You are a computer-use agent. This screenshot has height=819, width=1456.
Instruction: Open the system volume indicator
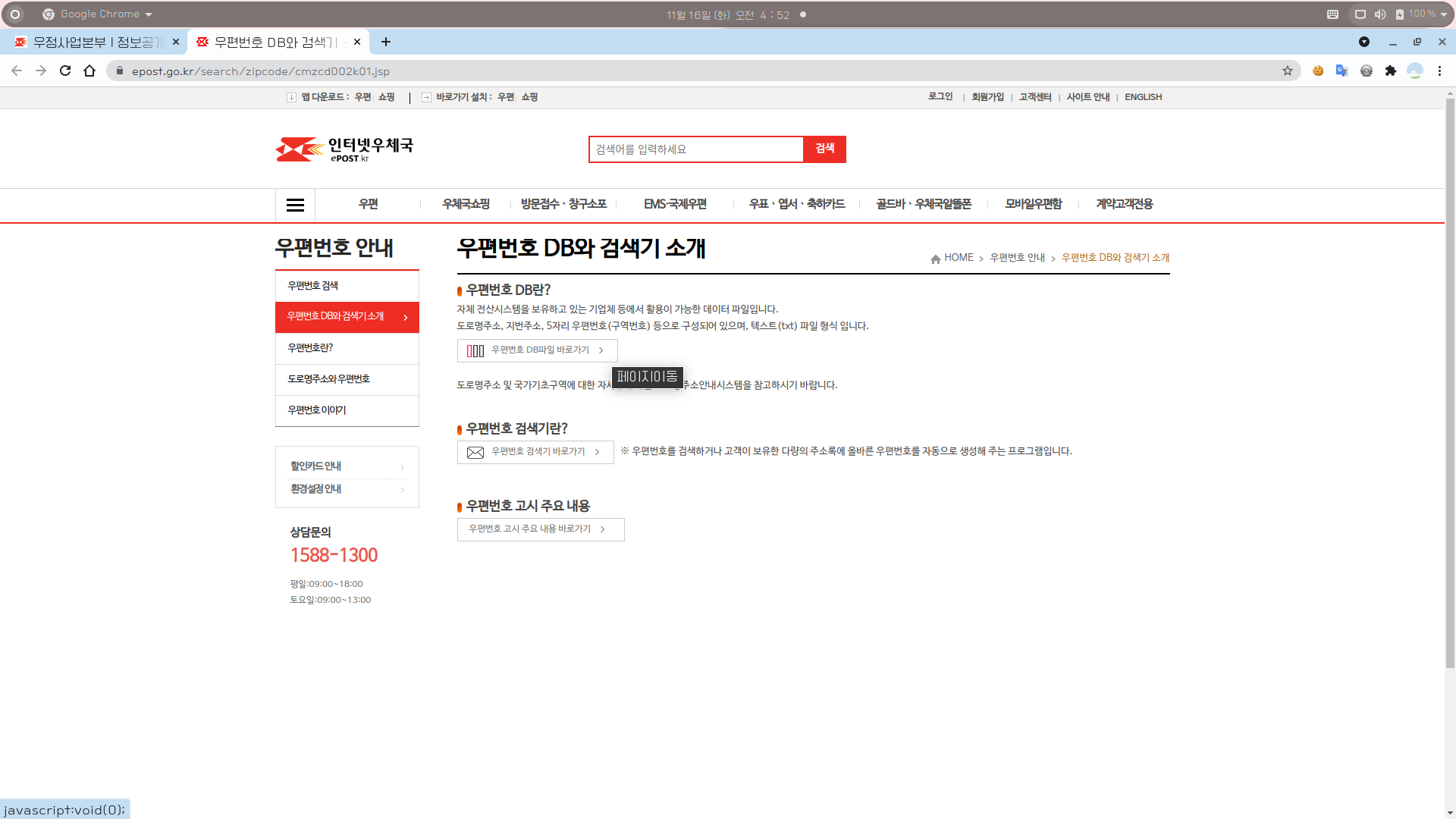[x=1379, y=14]
